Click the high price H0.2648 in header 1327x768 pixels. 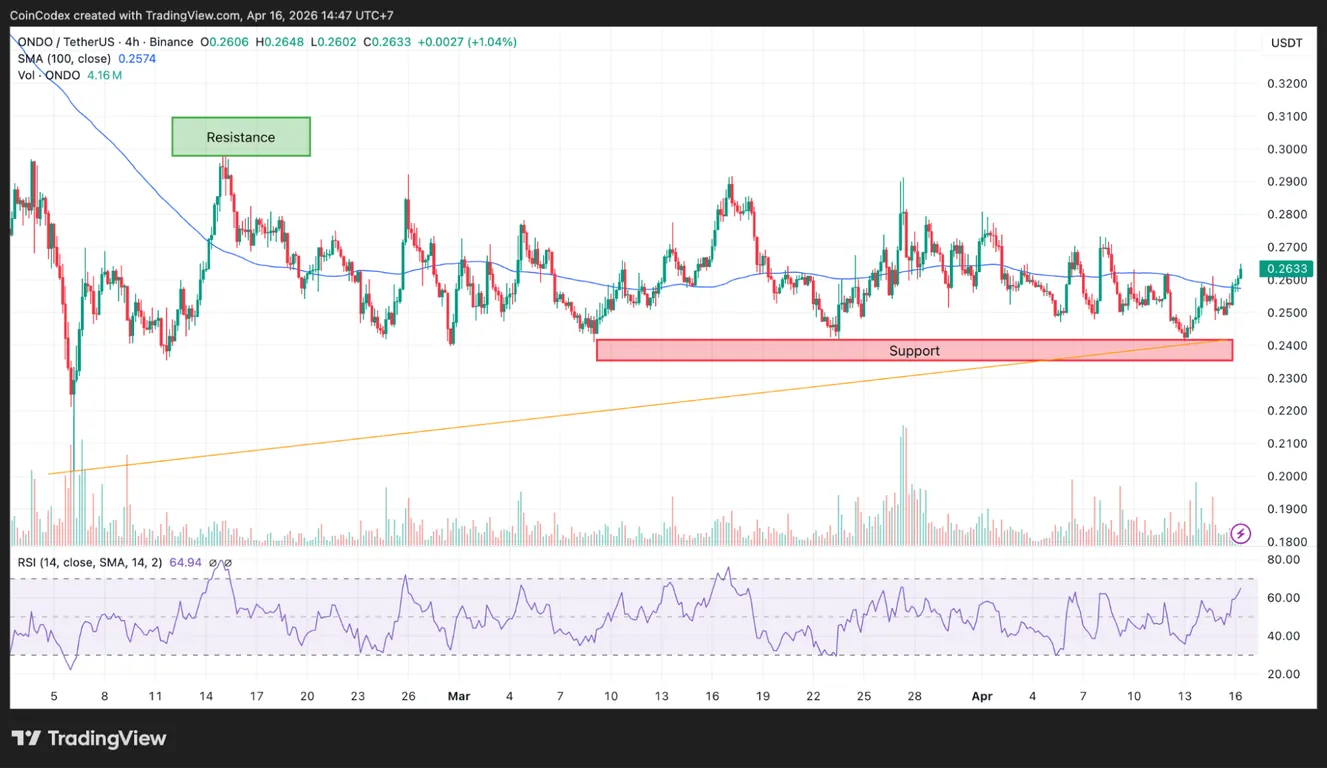pos(279,42)
